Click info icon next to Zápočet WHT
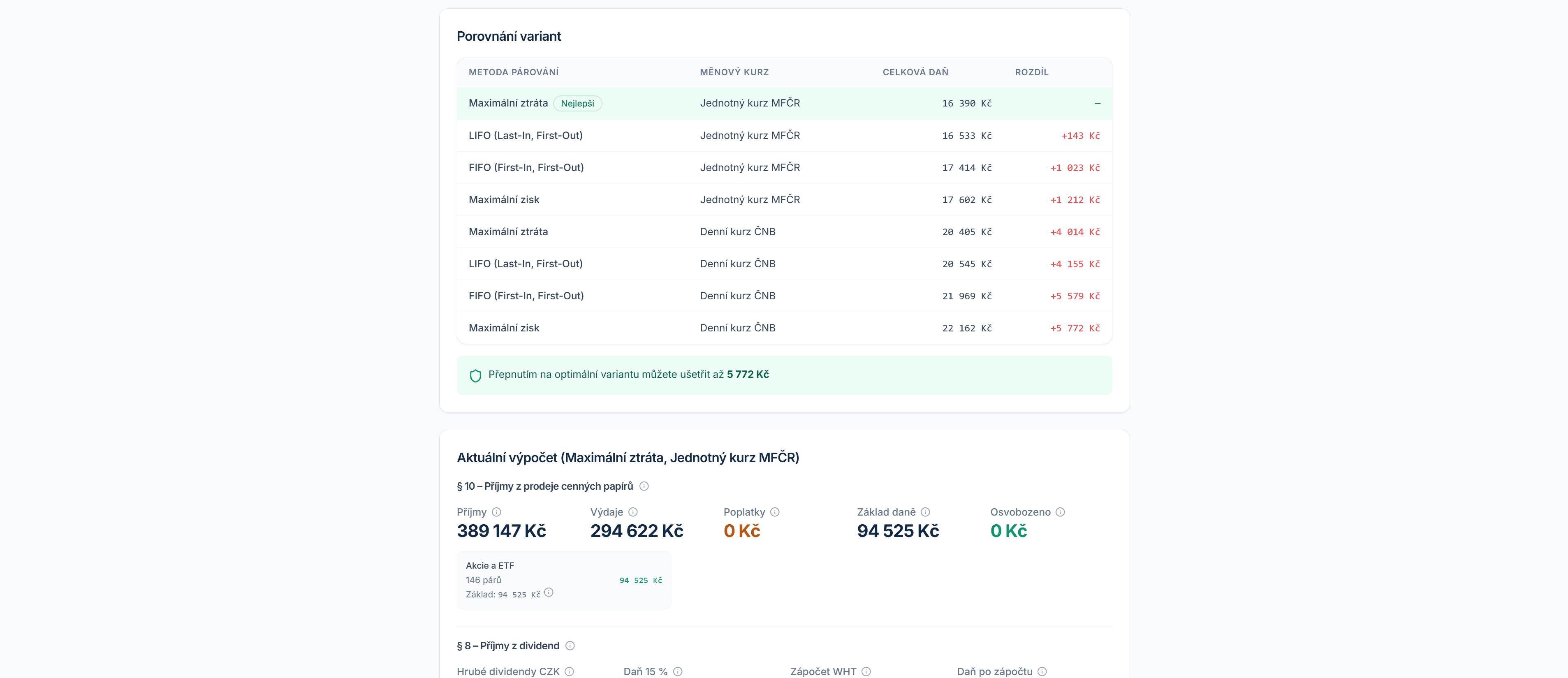 click(866, 671)
